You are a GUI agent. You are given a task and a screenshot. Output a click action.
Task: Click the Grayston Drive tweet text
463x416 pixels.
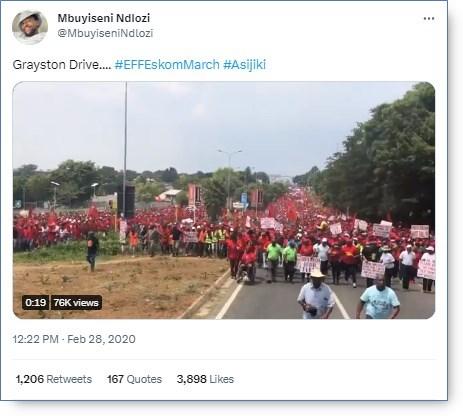pos(62,64)
